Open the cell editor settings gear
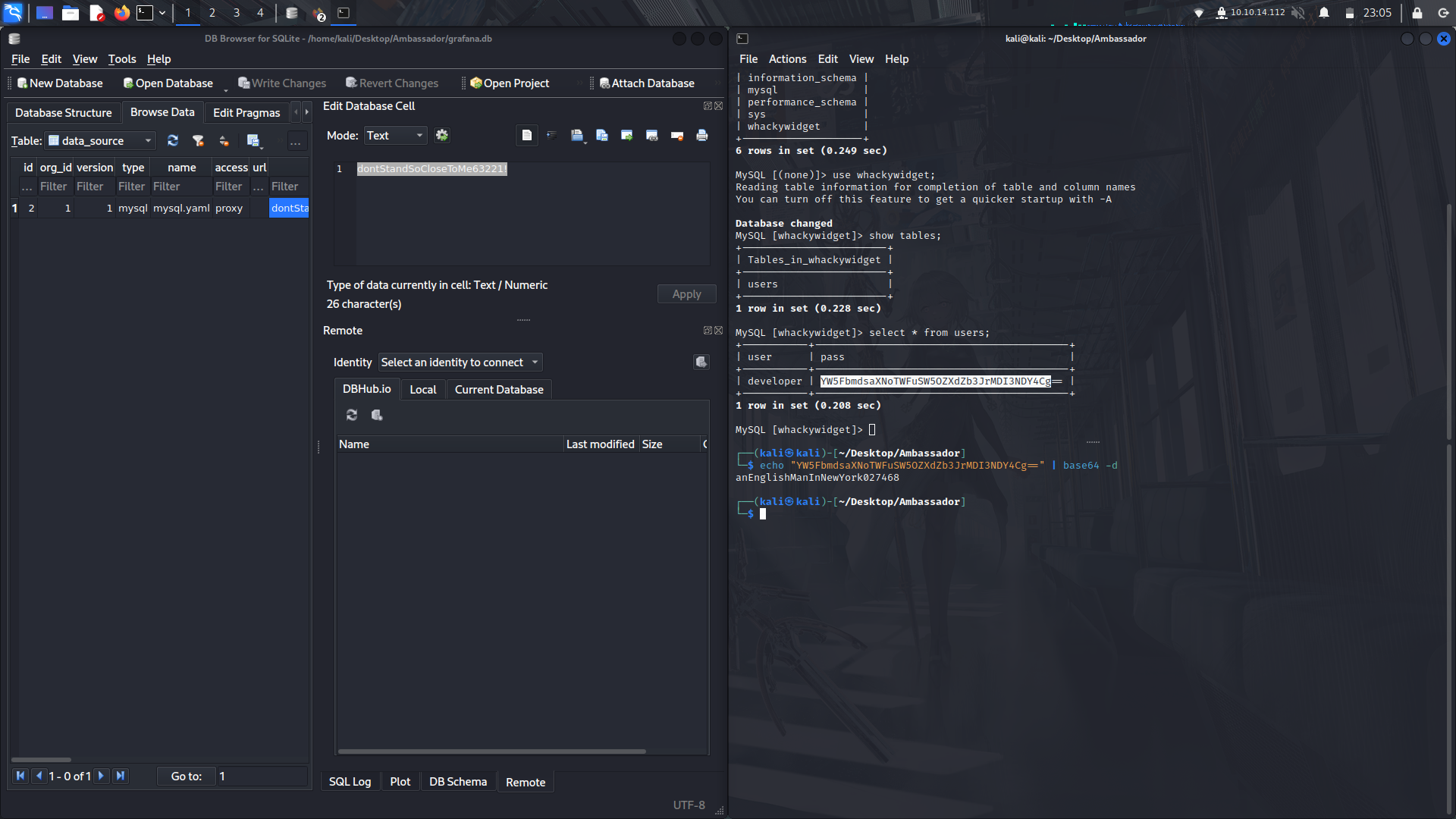The height and width of the screenshot is (819, 1456). pyautogui.click(x=442, y=135)
